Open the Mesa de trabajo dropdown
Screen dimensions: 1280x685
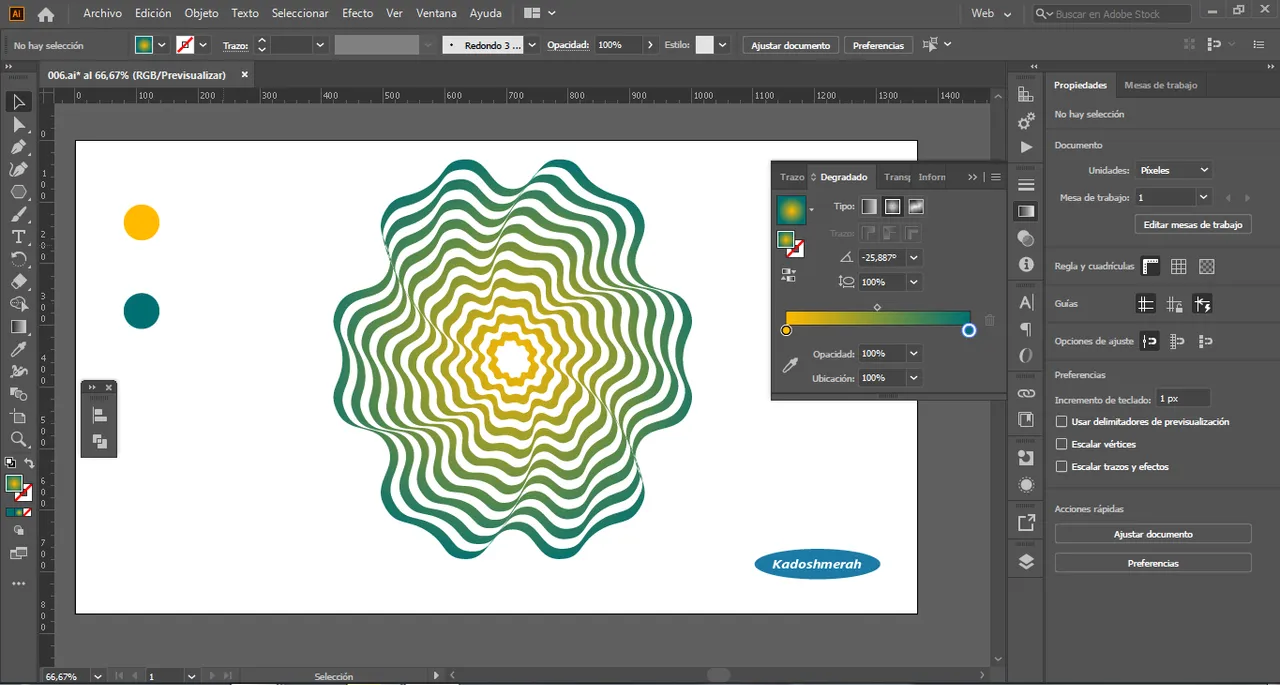[1203, 198]
